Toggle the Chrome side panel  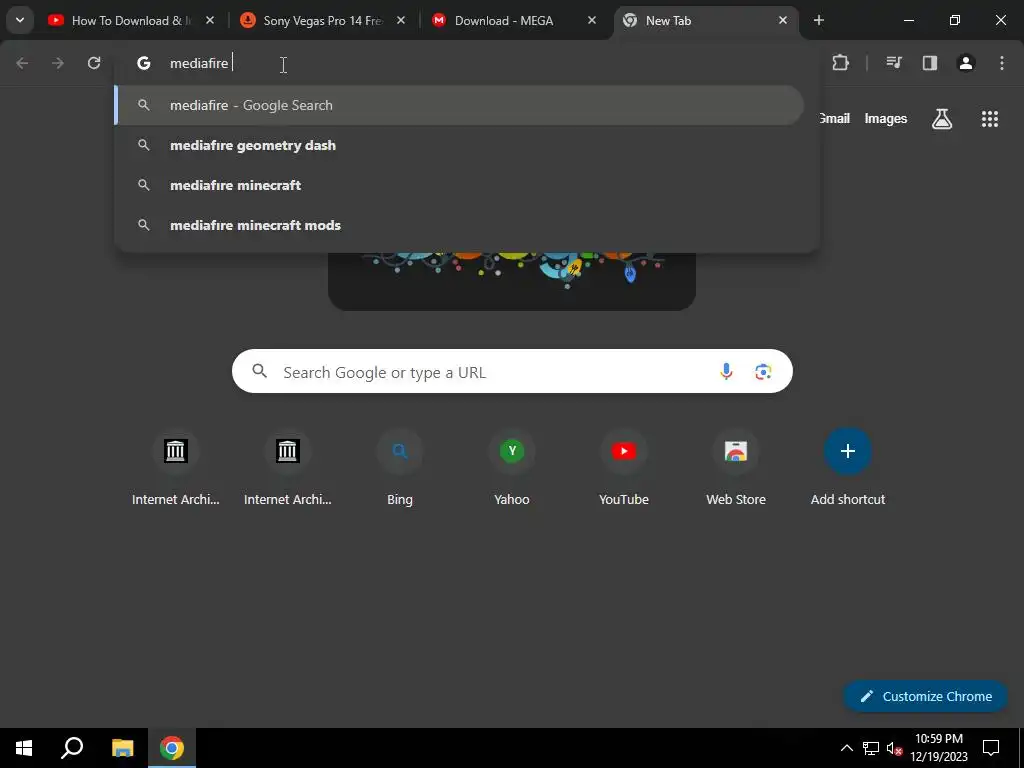930,63
